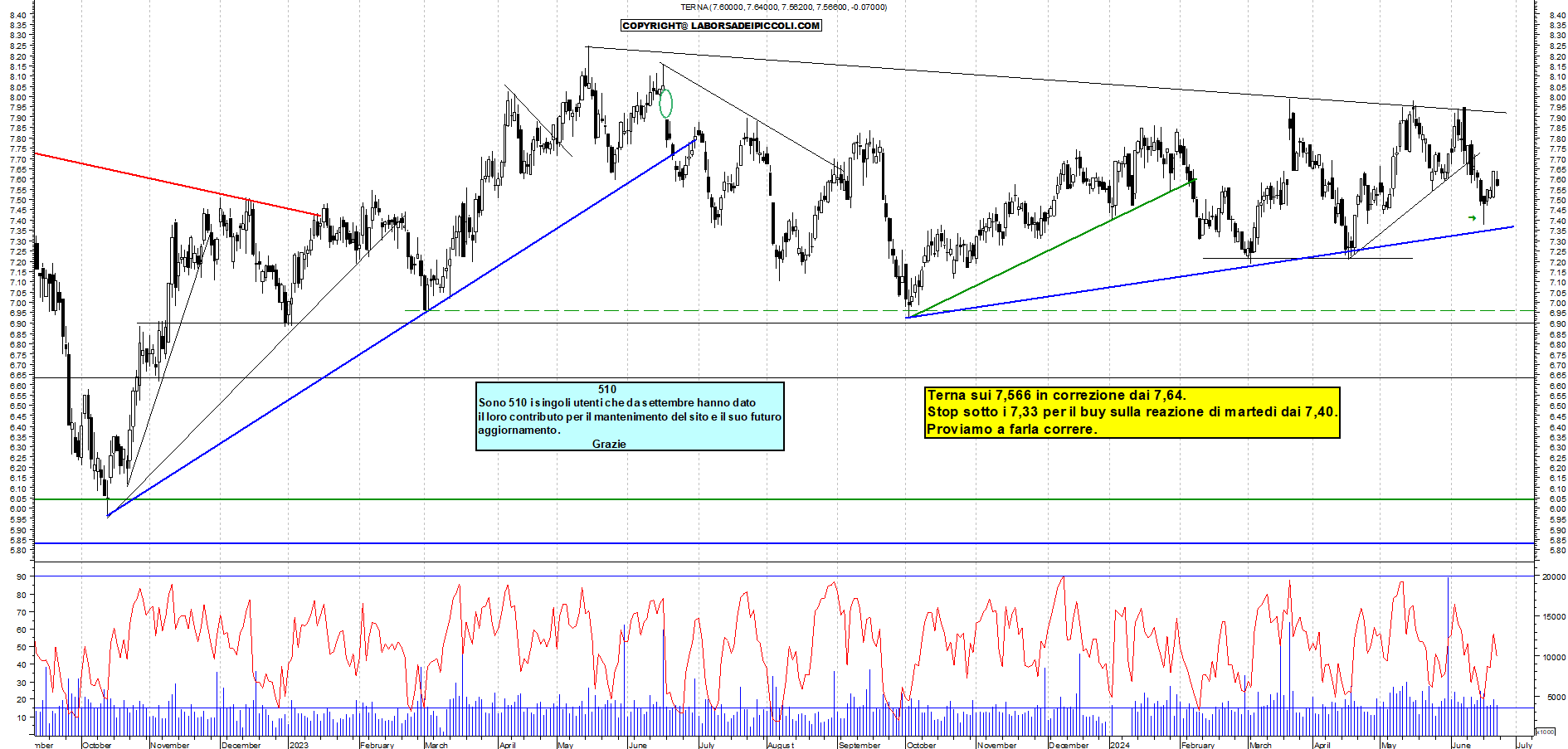This screenshot has width=1568, height=749.
Task: Click 'Proviamo a farla correre.' line
Action: pyautogui.click(x=1011, y=429)
